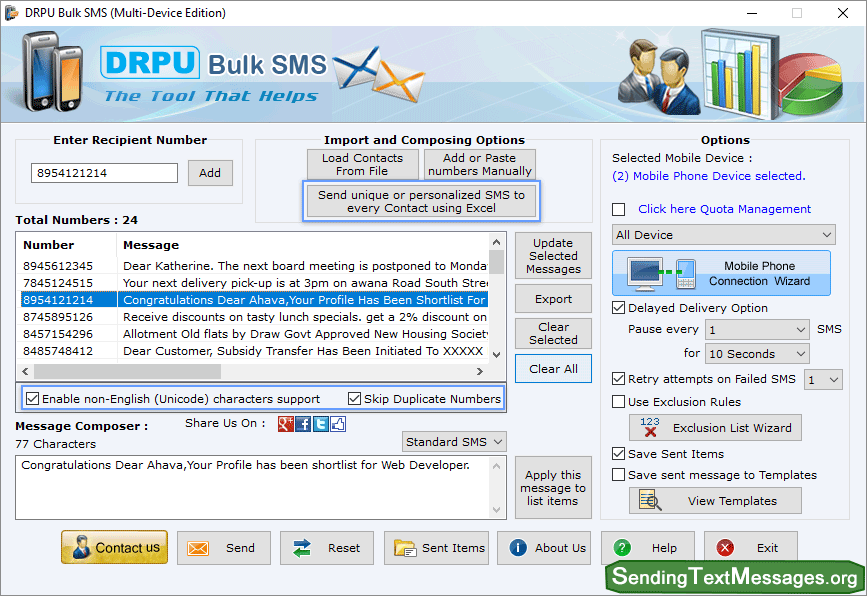Open the Pause every SMS dropdown
Viewport: 867px width, 596px height.
[757, 330]
